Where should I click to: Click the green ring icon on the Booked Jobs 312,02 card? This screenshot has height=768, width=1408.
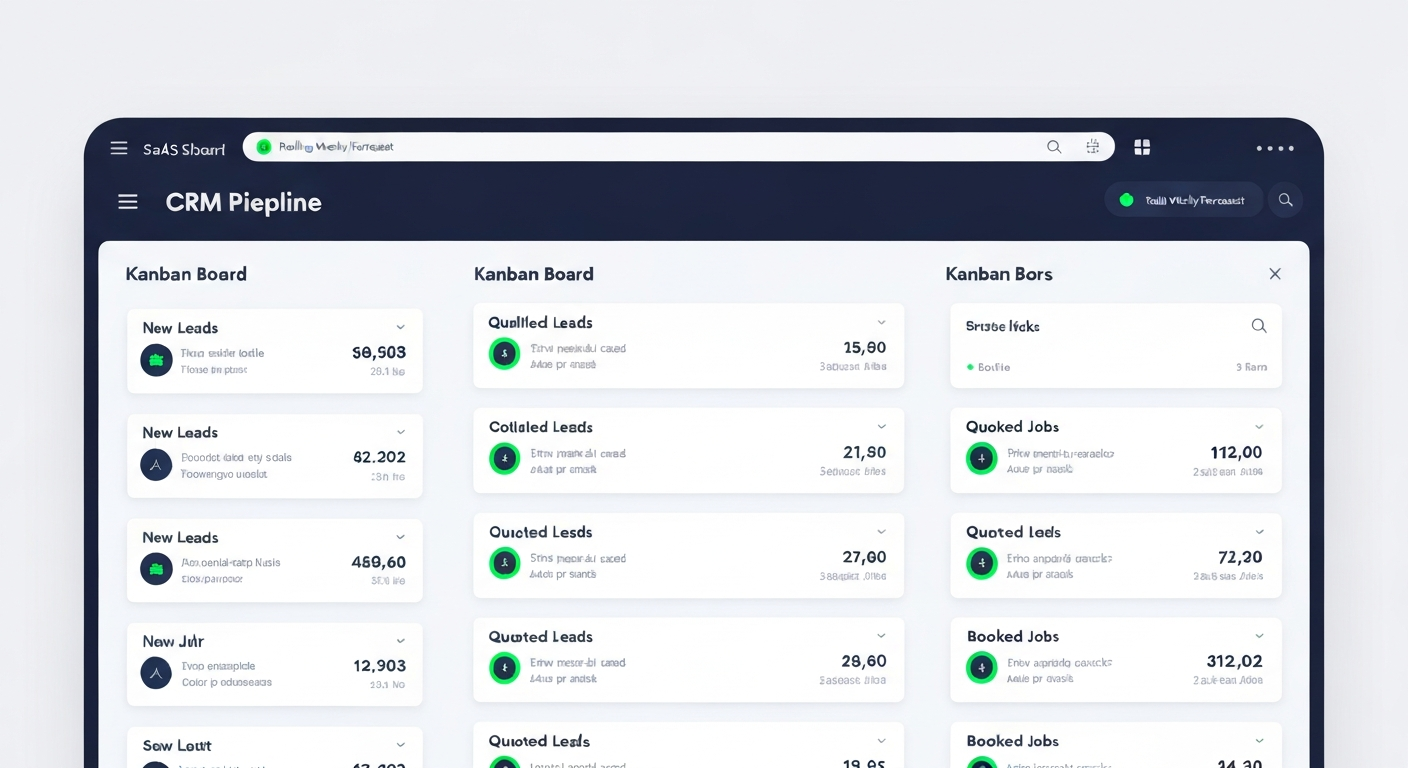pyautogui.click(x=982, y=668)
